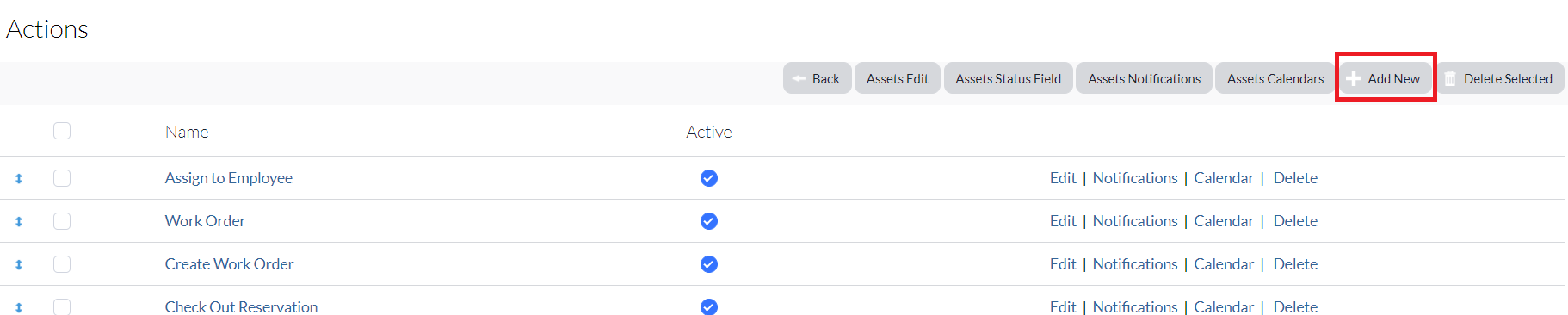This screenshot has height=315, width=1568.
Task: Check the Assign to Employee row checkbox
Action: click(x=62, y=178)
